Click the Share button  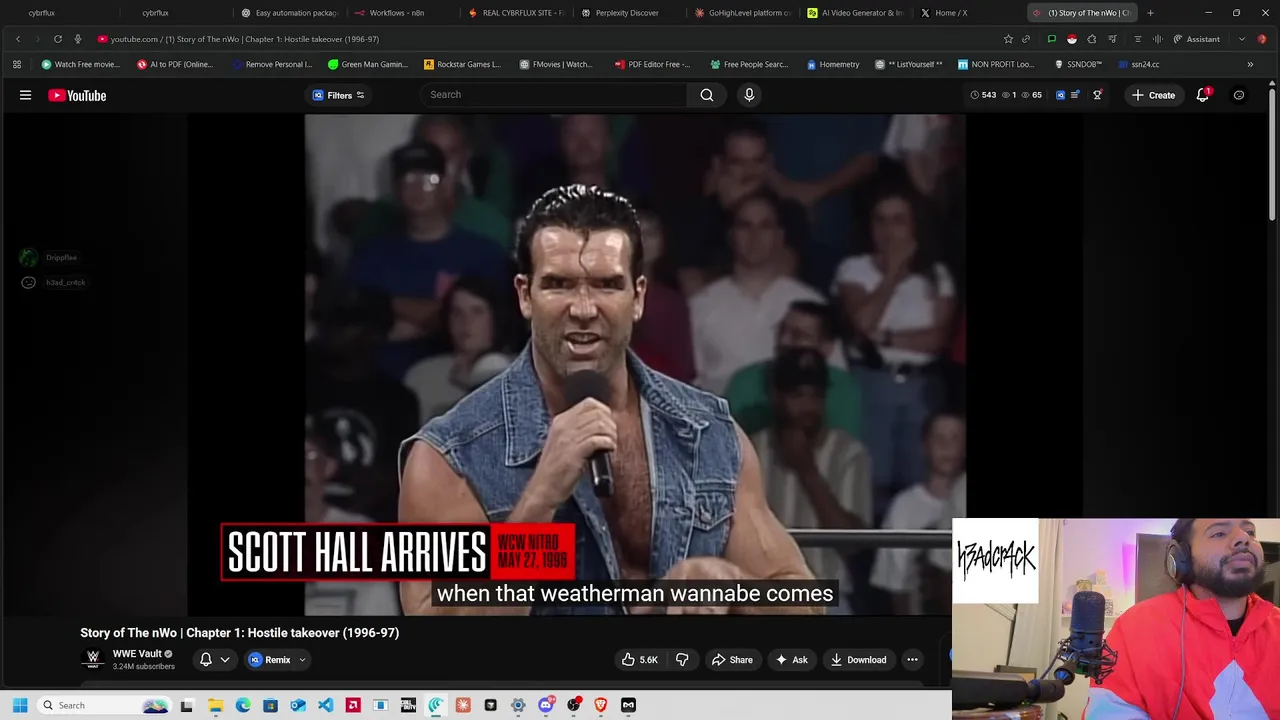732,660
